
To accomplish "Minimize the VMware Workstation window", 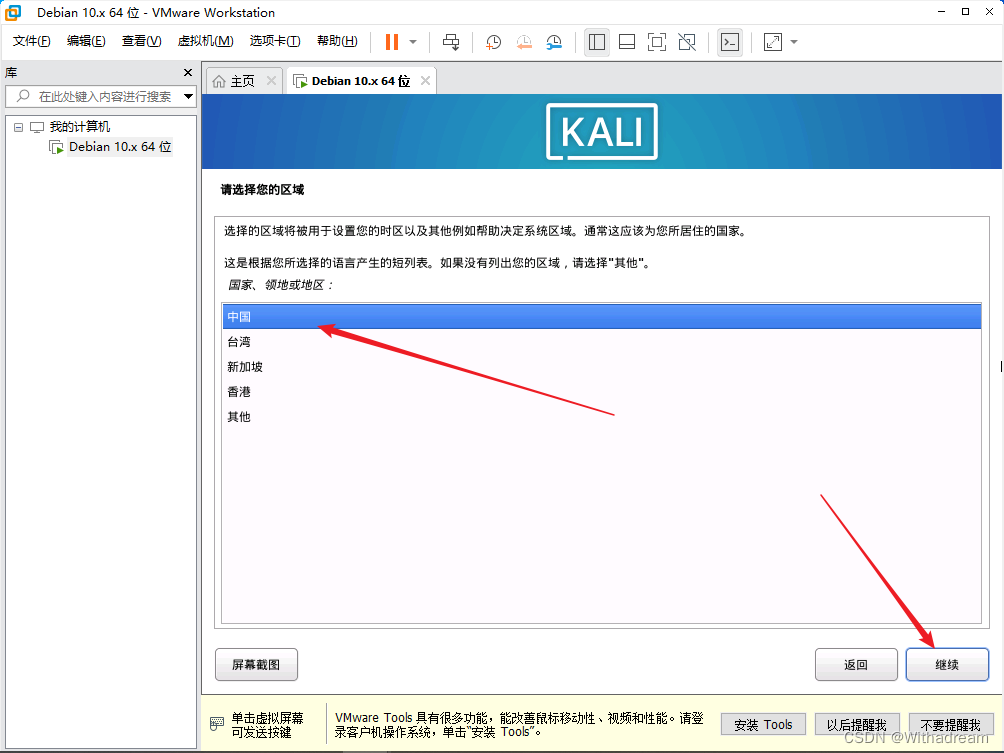I will pyautogui.click(x=941, y=12).
